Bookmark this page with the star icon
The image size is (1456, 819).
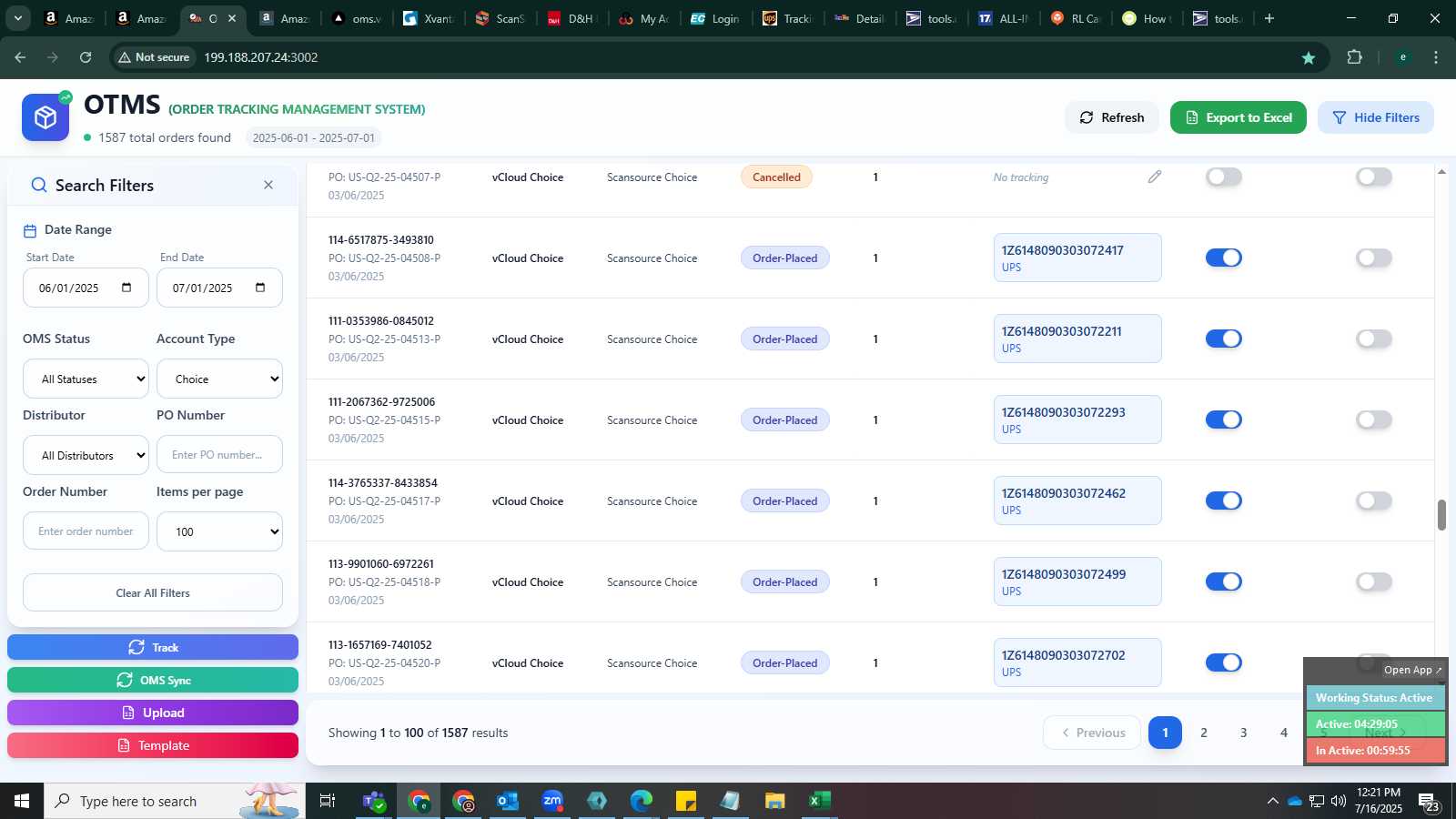(x=1309, y=57)
